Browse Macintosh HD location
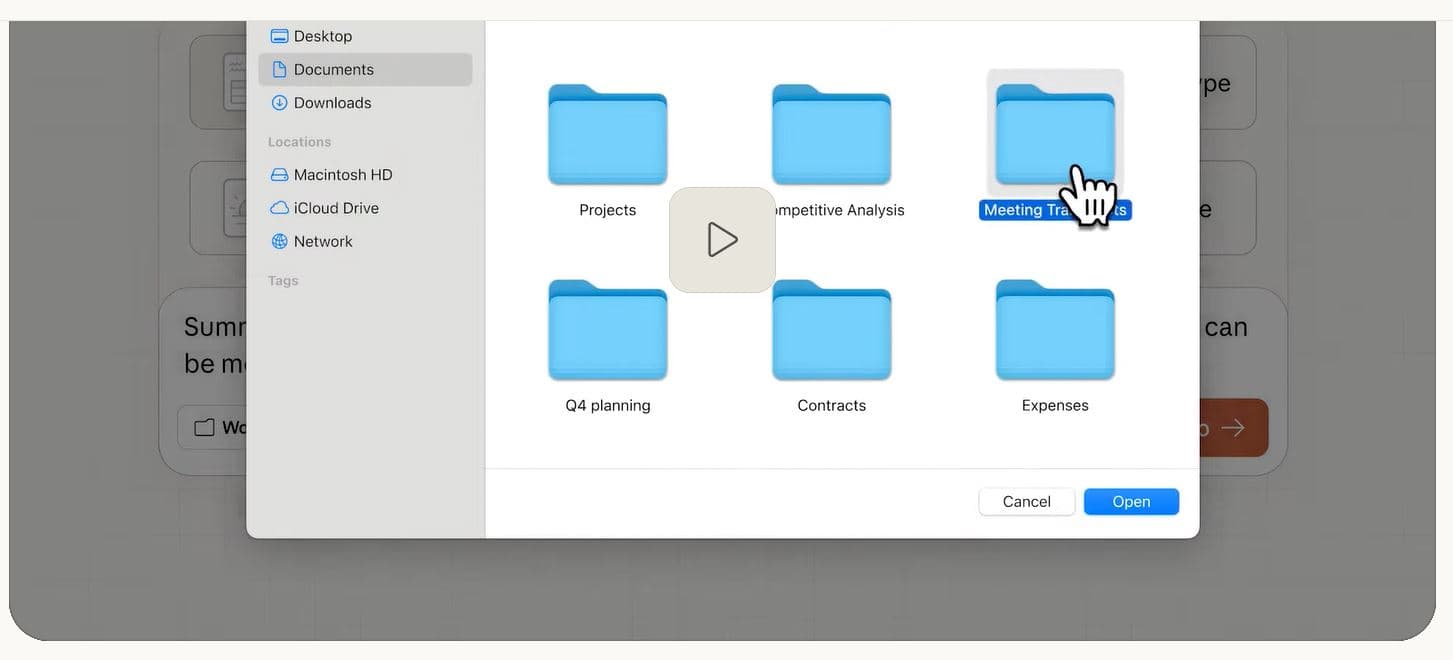The width and height of the screenshot is (1453, 660). pos(342,175)
